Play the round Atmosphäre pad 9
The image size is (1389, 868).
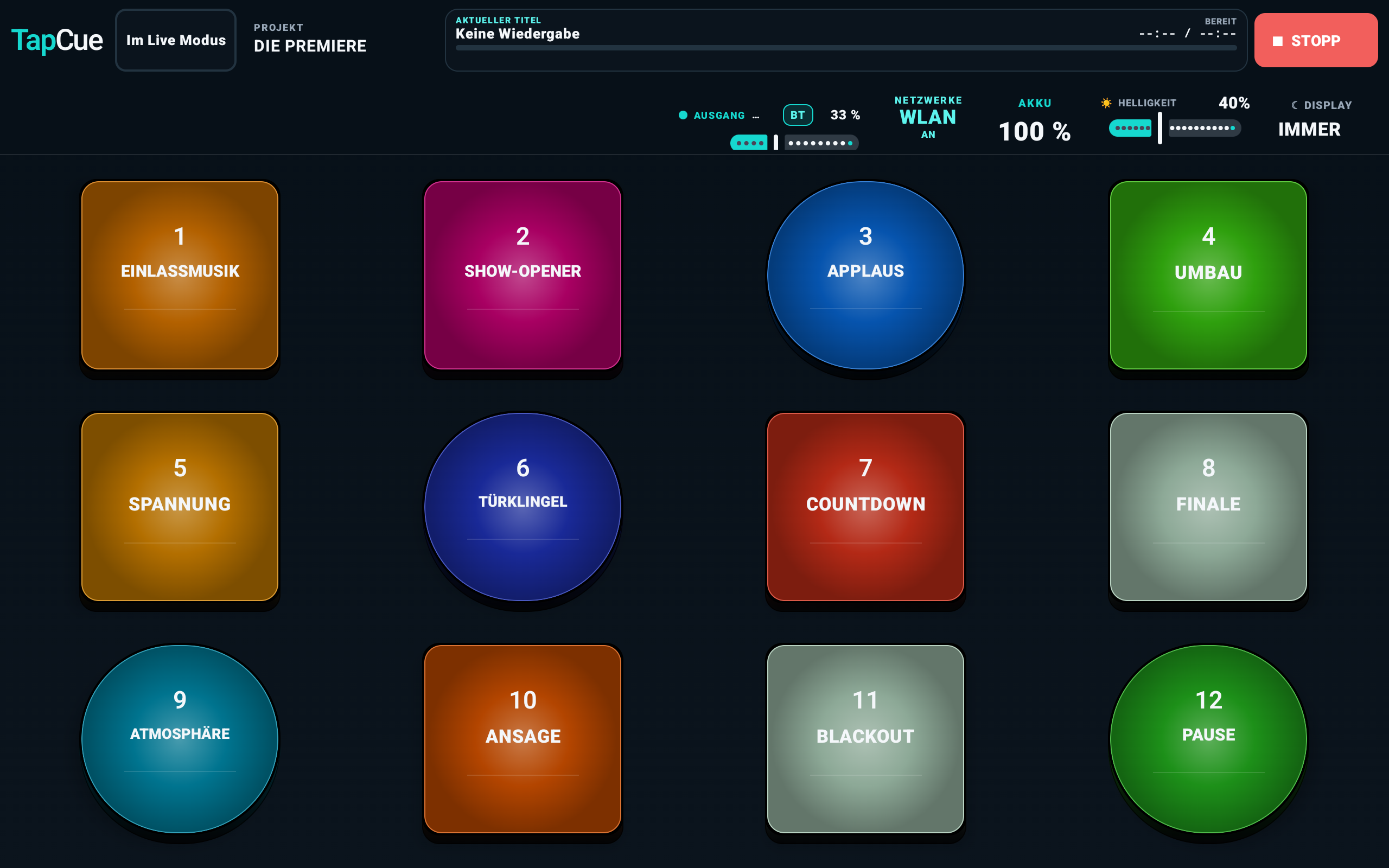180,739
